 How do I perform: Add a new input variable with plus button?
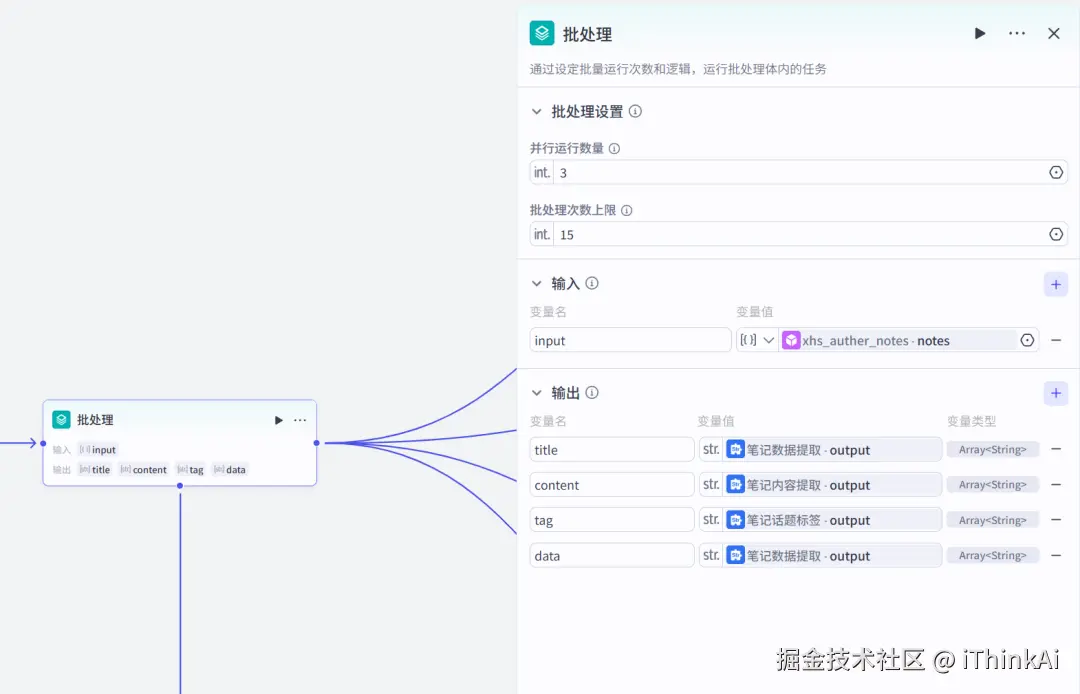[1056, 284]
